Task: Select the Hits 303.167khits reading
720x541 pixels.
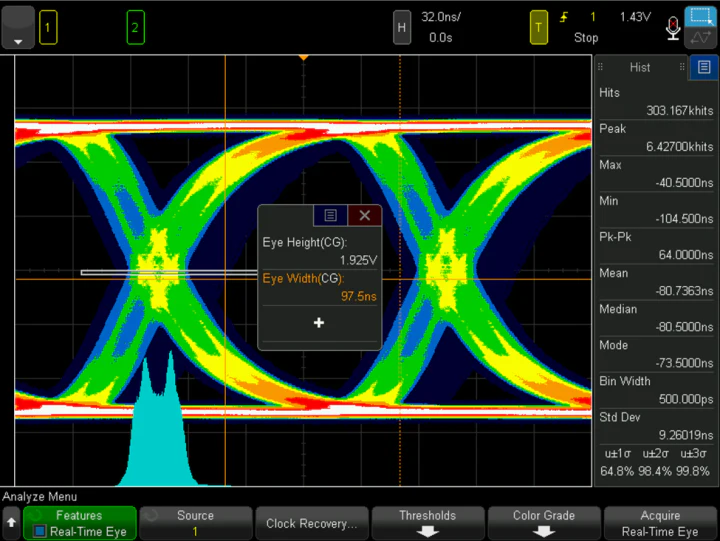Action: (x=656, y=101)
